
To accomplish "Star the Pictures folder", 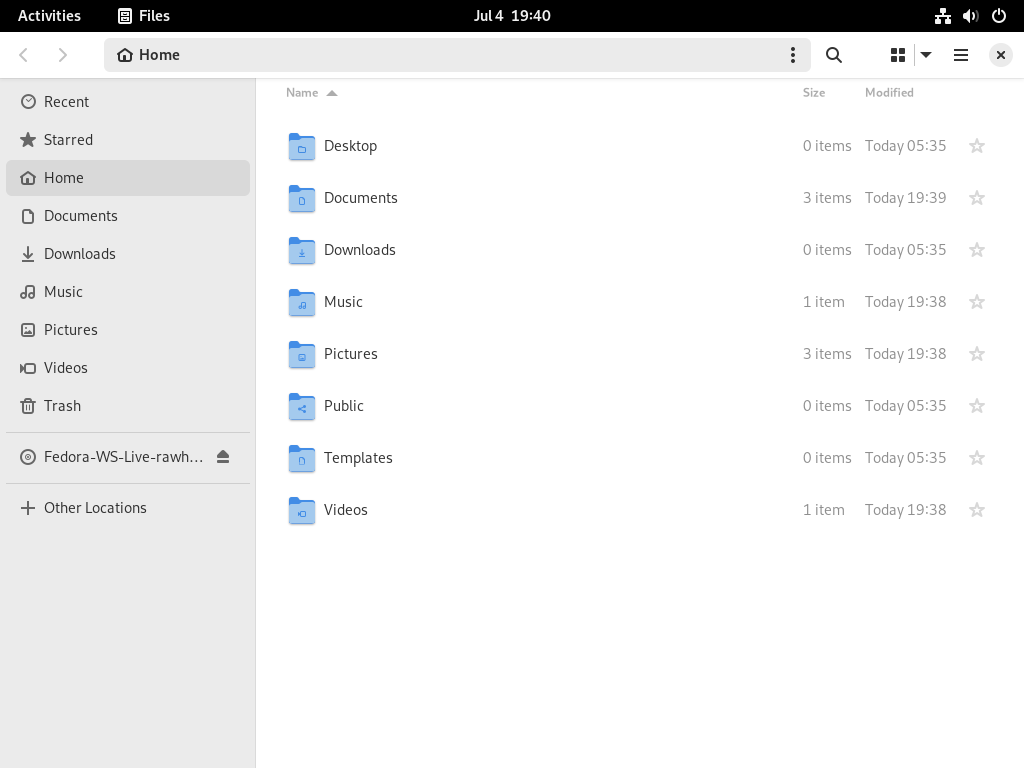I will pyautogui.click(x=976, y=353).
